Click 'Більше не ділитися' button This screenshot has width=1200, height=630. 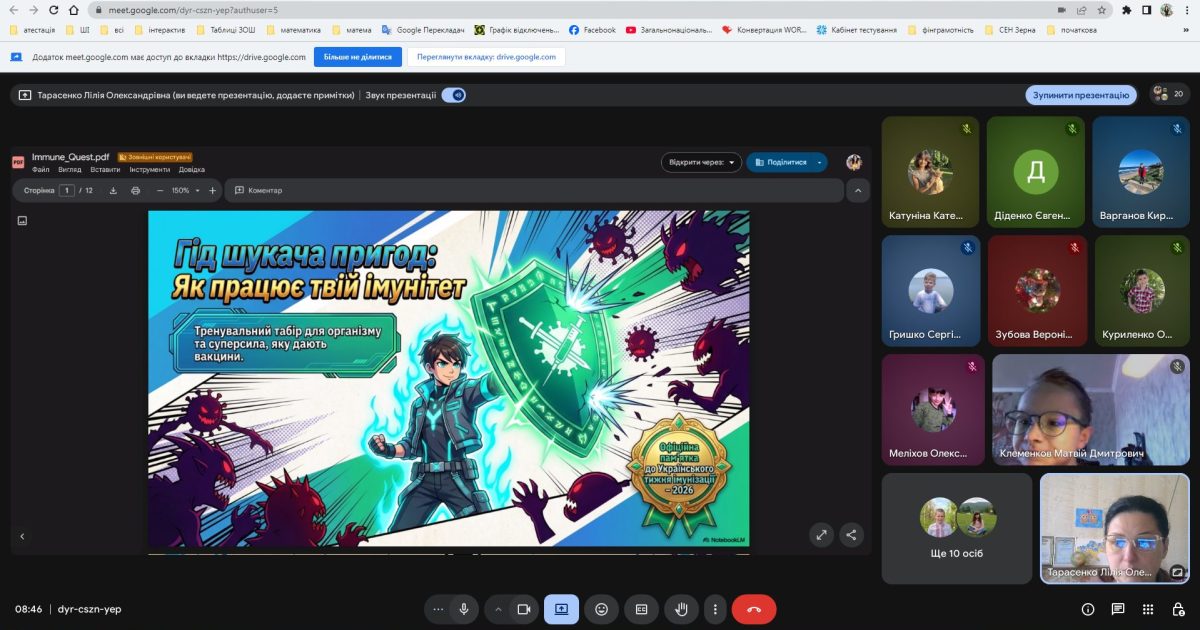(358, 57)
